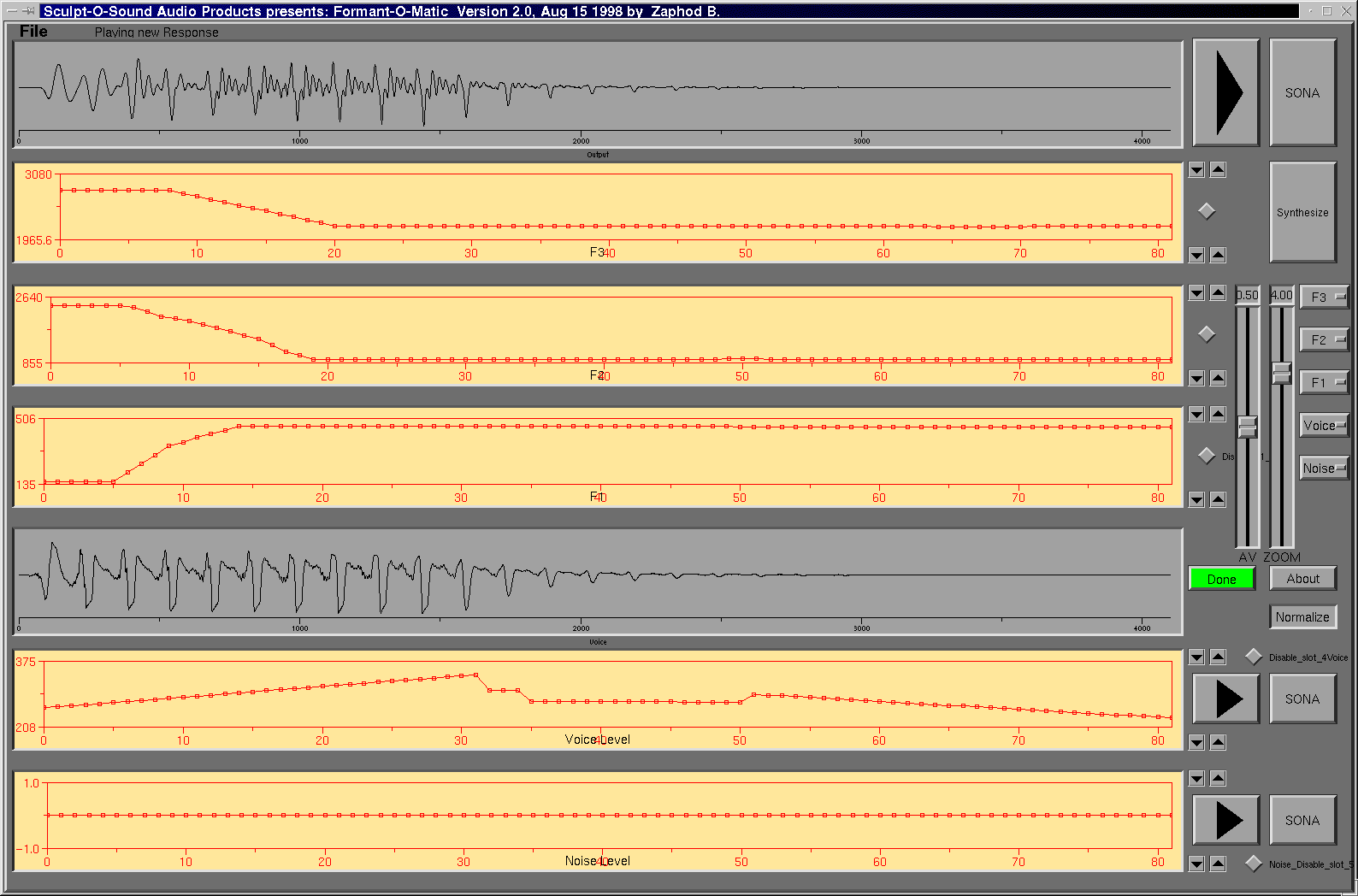1358x896 pixels.
Task: Click up arrow above the Voice Level graph
Action: 1218,657
